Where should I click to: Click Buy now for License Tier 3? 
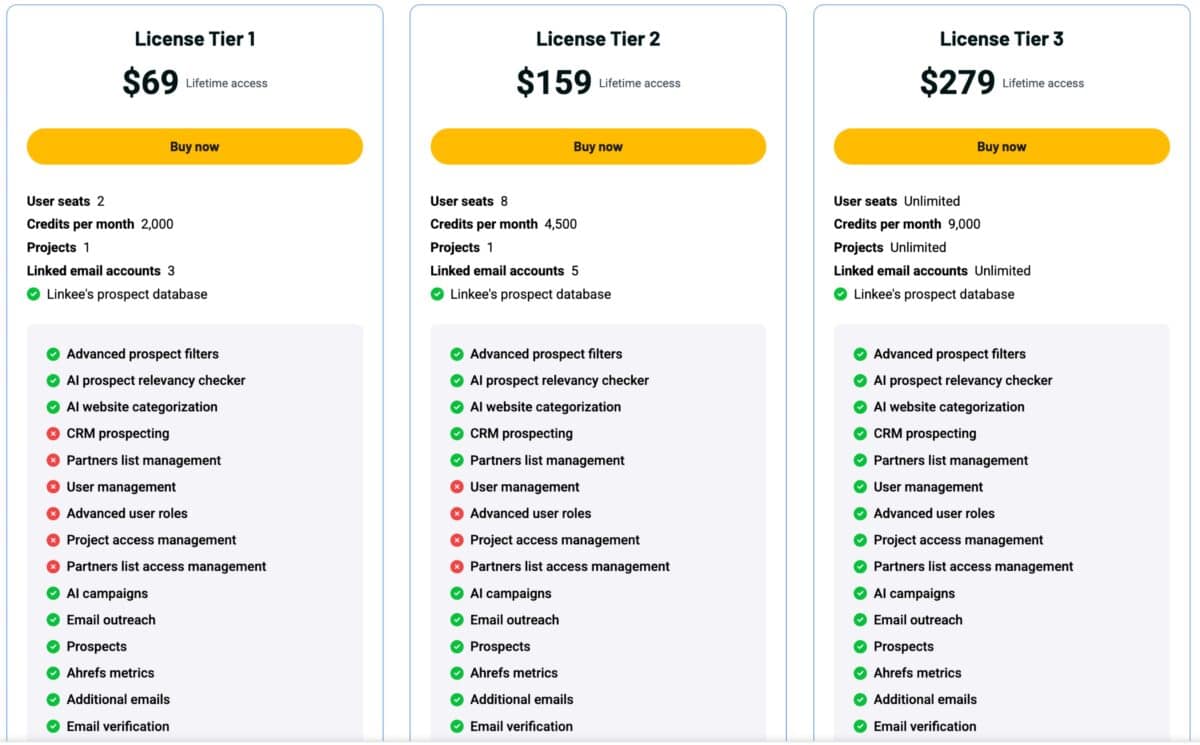1001,146
